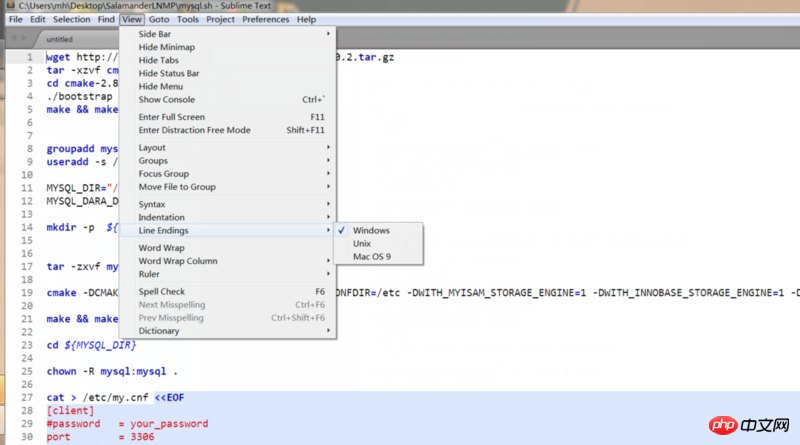Open the Selection menu
800x445 pixels.
(x=71, y=19)
